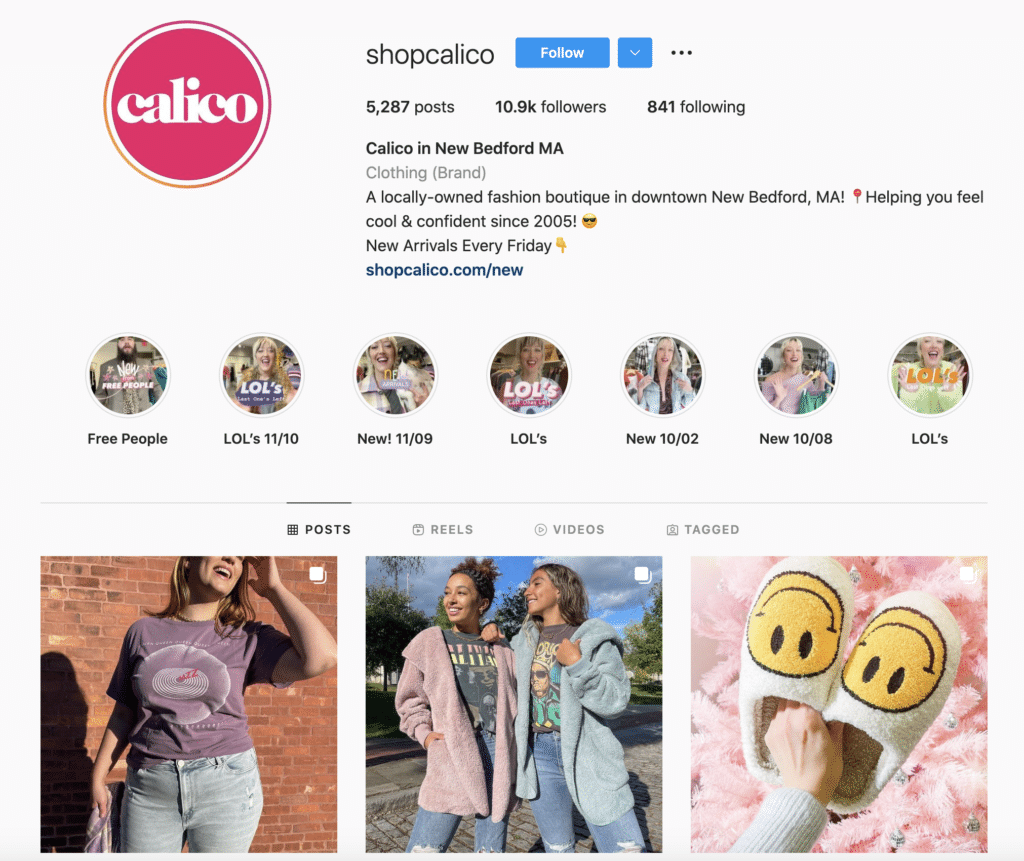Open the purple t-shirt brick wall post
This screenshot has height=861, width=1024.
pyautogui.click(x=189, y=704)
